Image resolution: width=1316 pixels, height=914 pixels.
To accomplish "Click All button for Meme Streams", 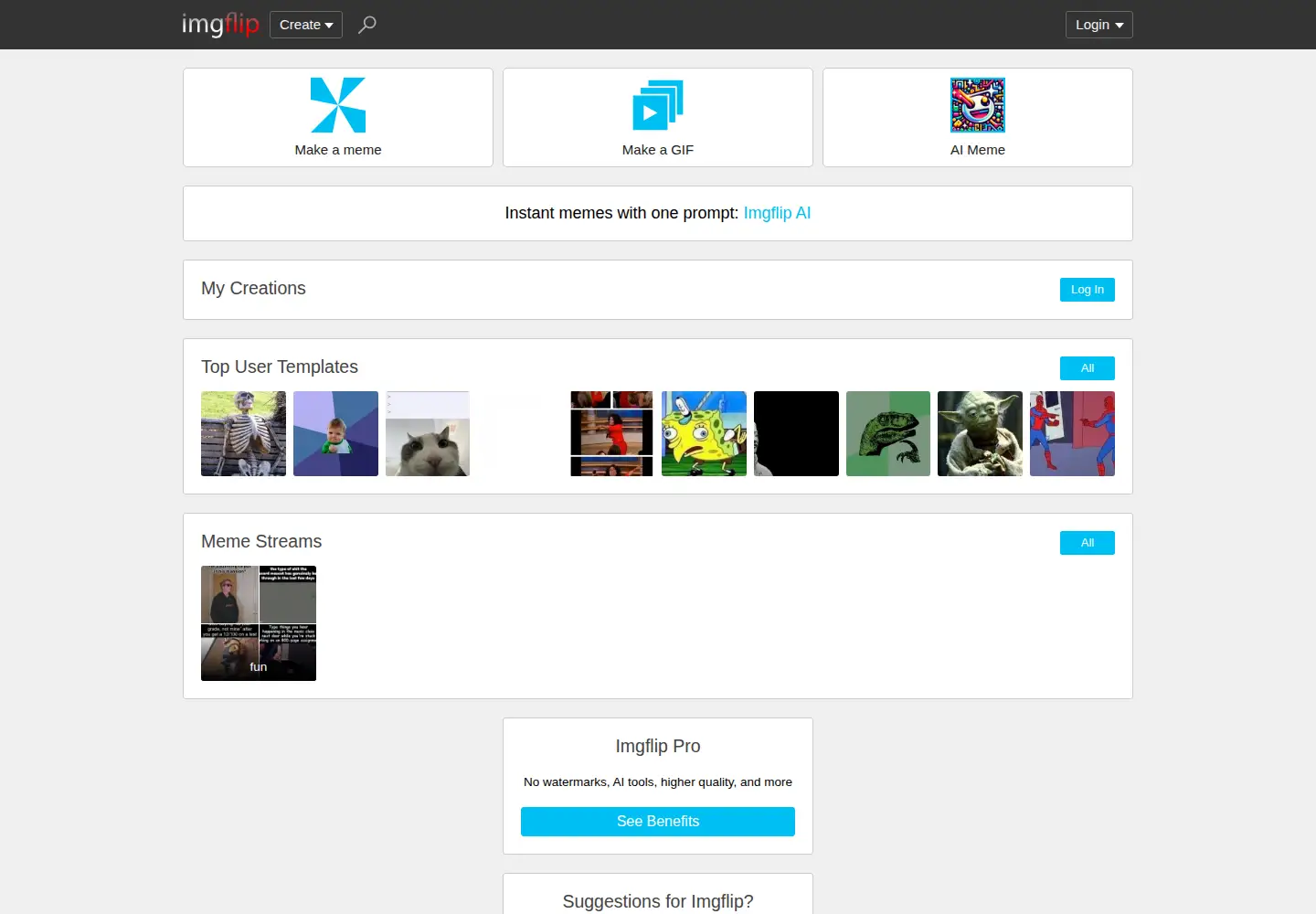I will point(1088,543).
